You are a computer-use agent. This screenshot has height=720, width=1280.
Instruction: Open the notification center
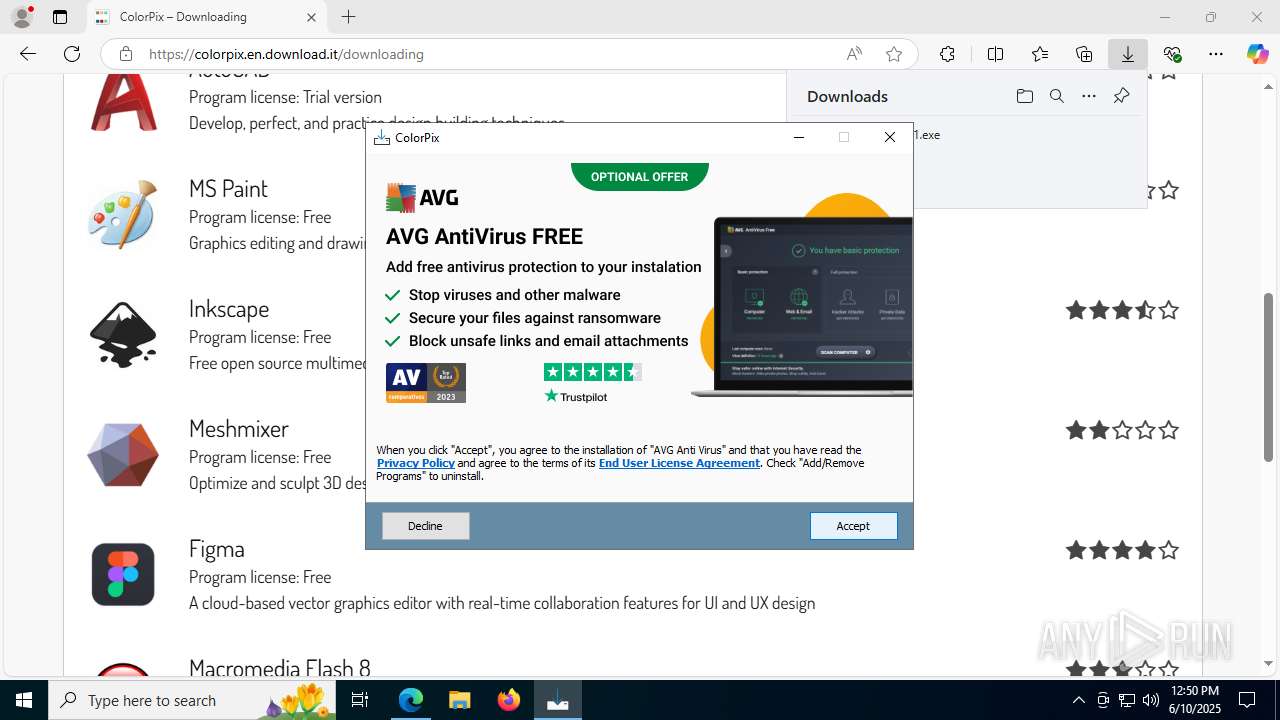coord(1247,700)
